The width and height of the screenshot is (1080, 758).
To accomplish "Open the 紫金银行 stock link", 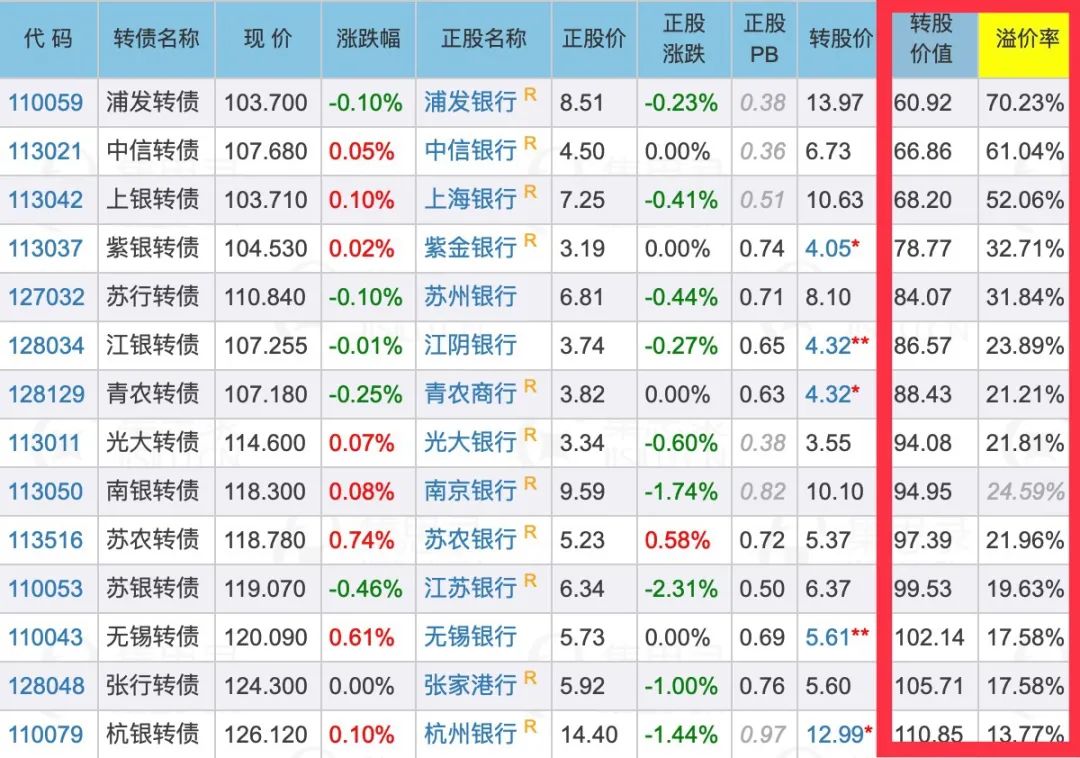I will point(470,249).
